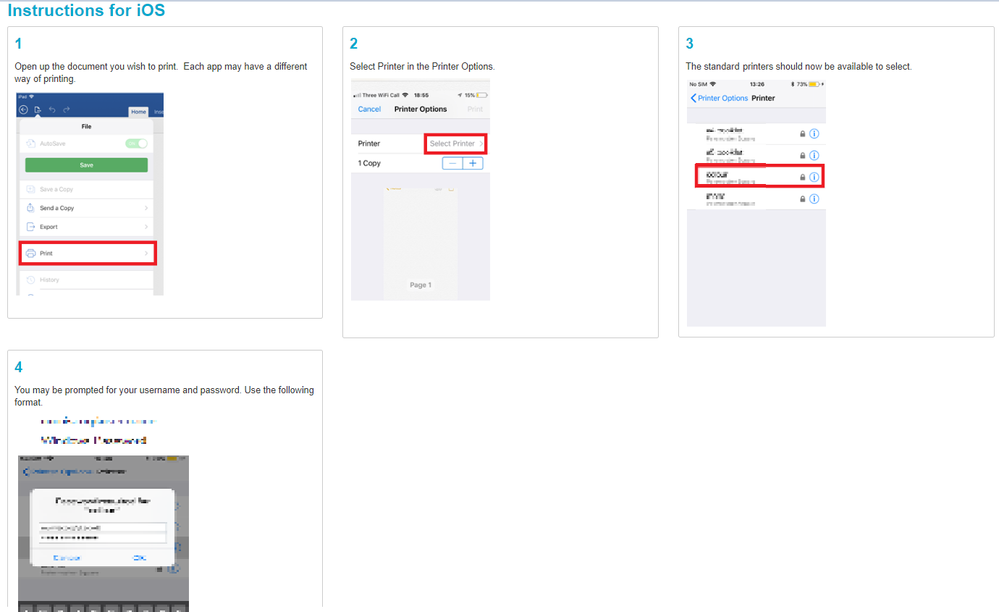Select the first printer in the list
The image size is (999, 612).
click(x=756, y=134)
